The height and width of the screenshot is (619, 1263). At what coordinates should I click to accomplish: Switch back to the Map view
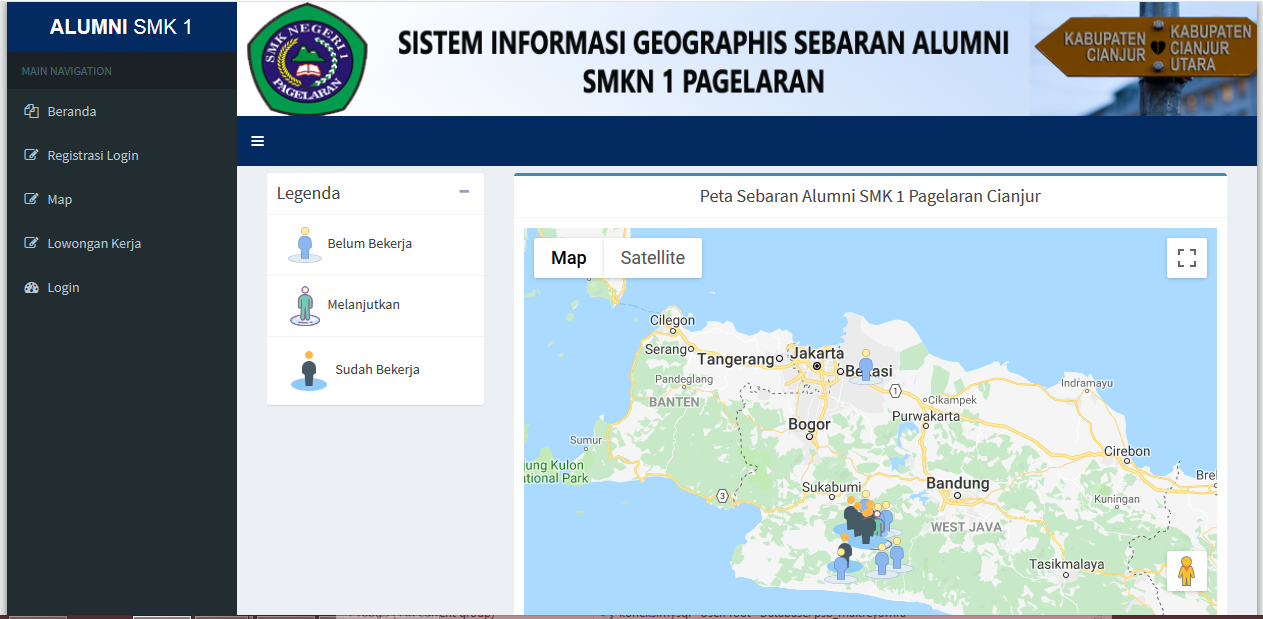tap(568, 257)
